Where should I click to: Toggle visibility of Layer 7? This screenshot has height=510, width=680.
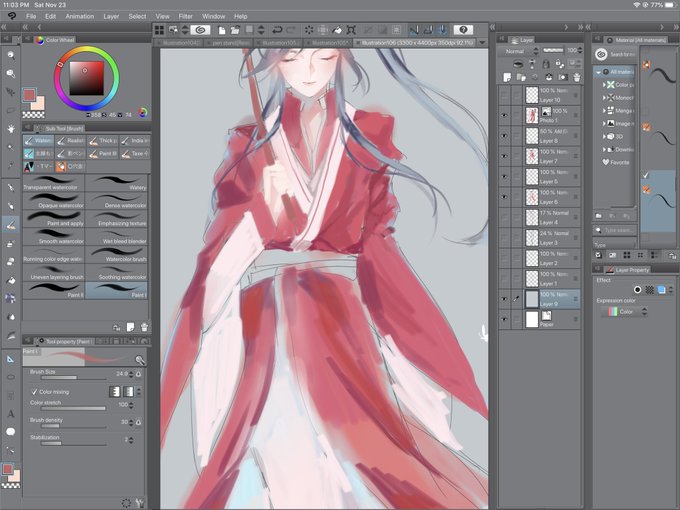pyautogui.click(x=504, y=156)
